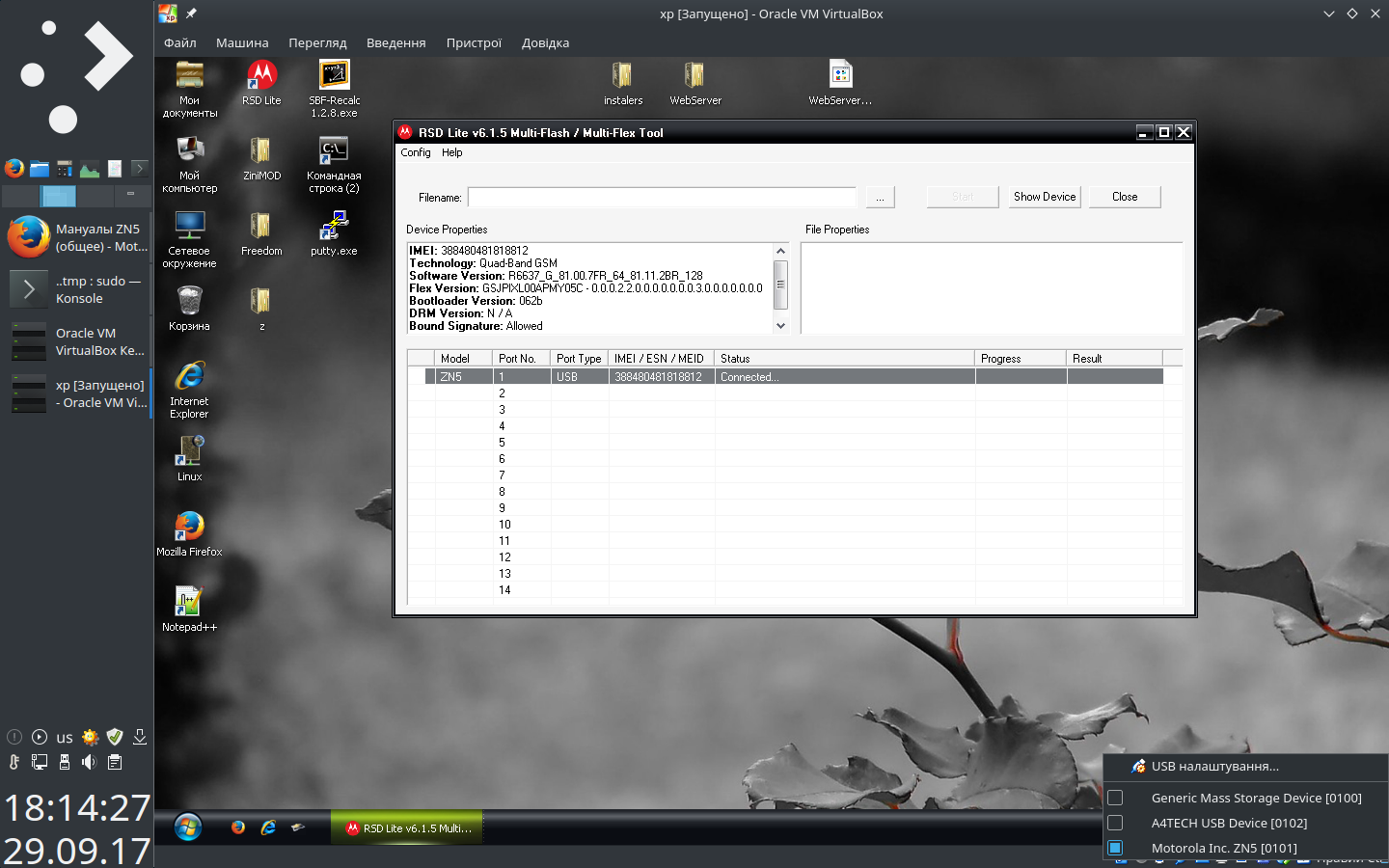Launch putty.exe from desktop

(x=334, y=233)
